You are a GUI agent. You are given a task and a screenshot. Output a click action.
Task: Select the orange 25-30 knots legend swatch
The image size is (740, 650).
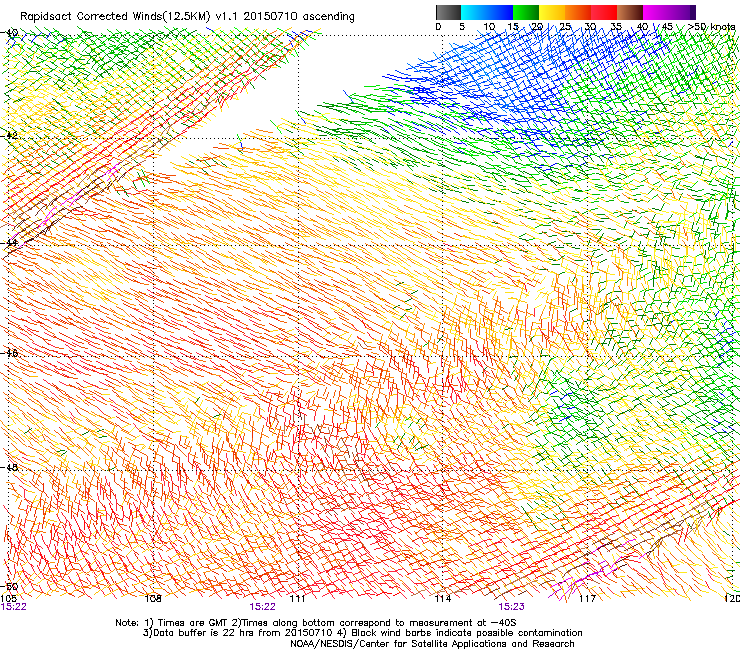pos(578,12)
